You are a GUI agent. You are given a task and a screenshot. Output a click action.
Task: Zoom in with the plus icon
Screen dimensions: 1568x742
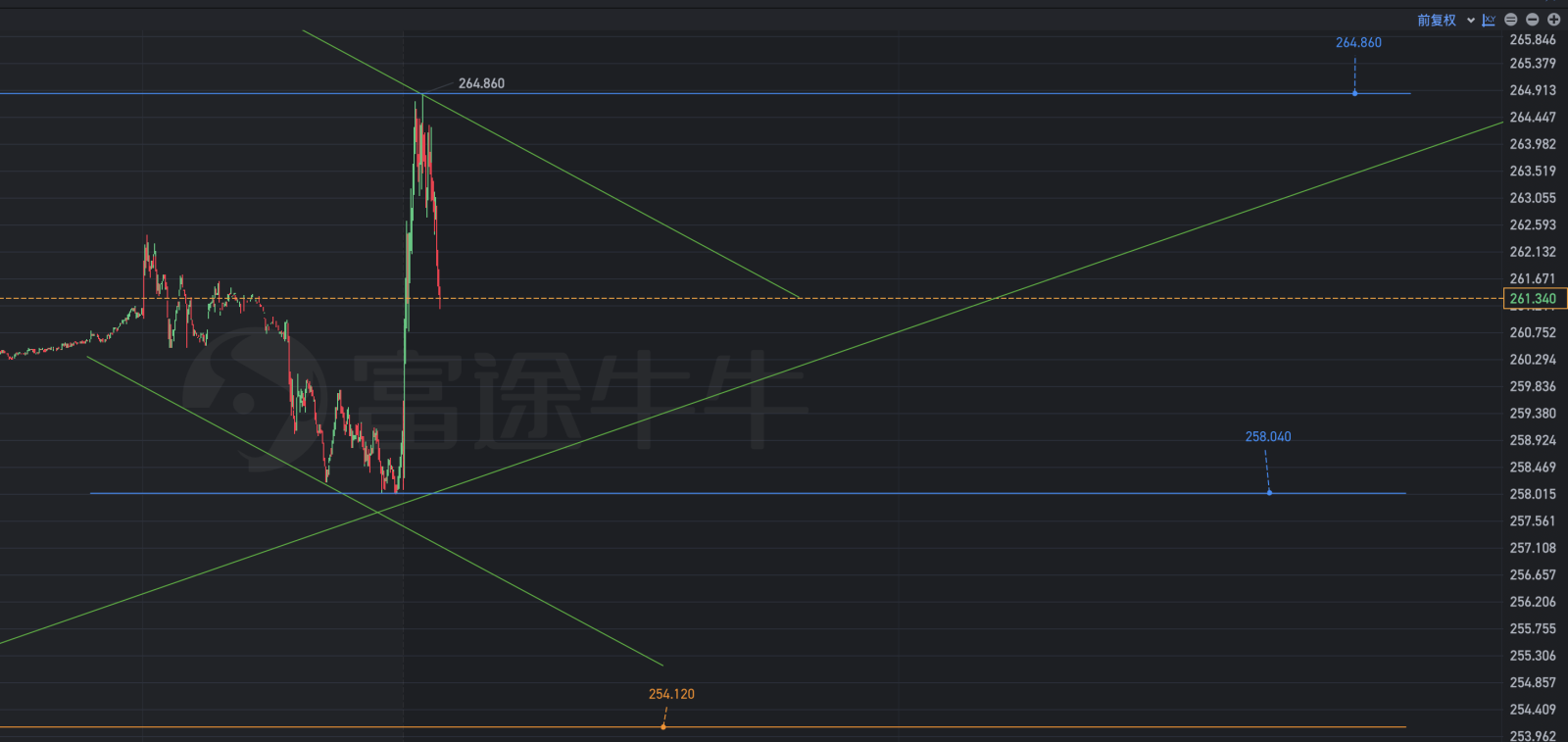1554,20
